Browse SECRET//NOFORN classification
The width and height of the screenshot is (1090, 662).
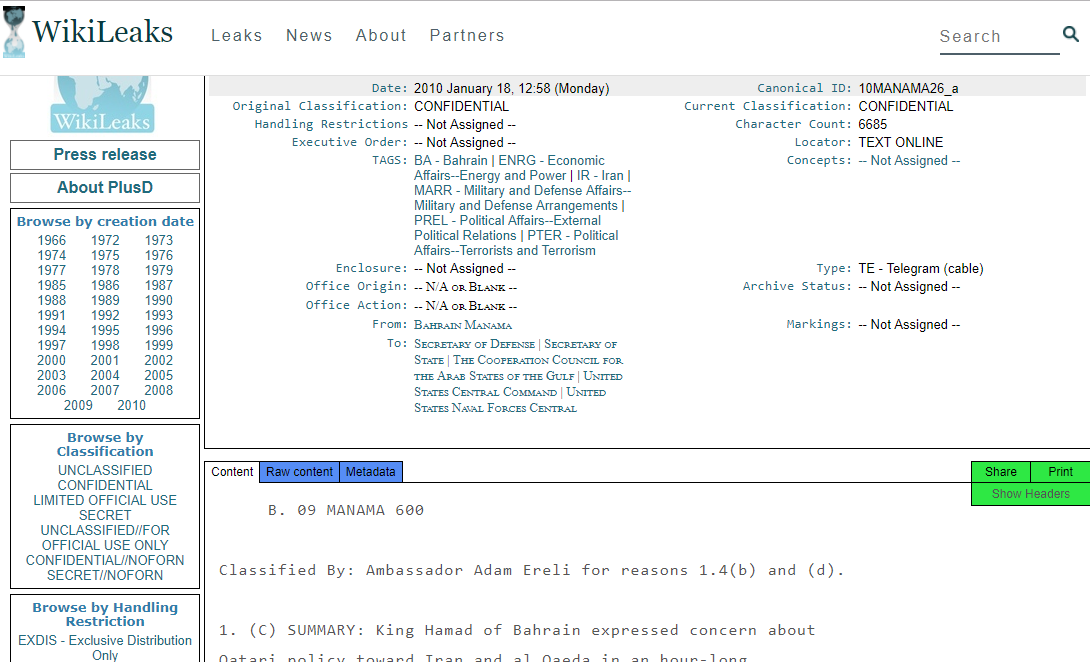105,576
